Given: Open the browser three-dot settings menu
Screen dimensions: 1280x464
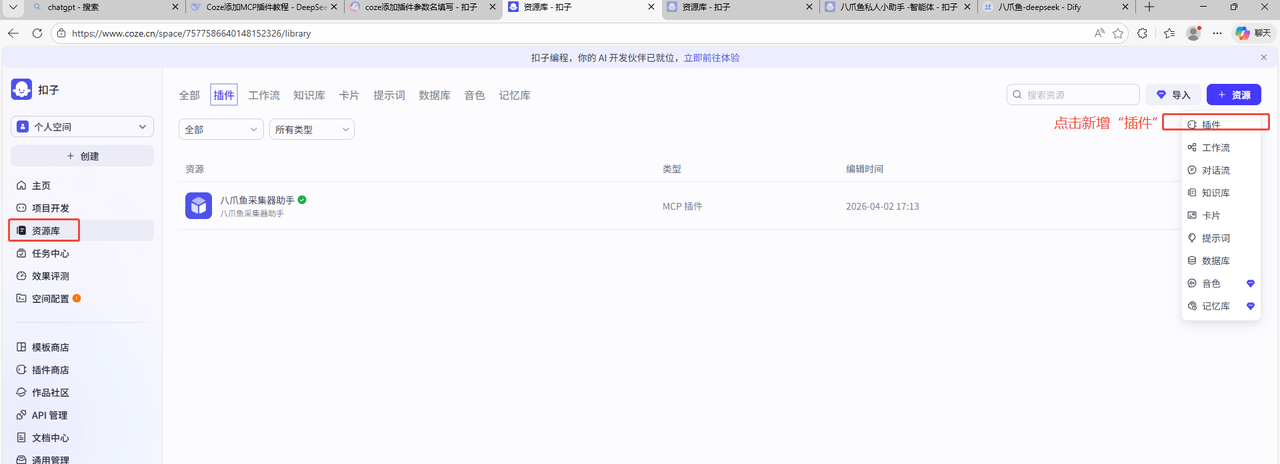Looking at the screenshot, I should coord(1217,33).
